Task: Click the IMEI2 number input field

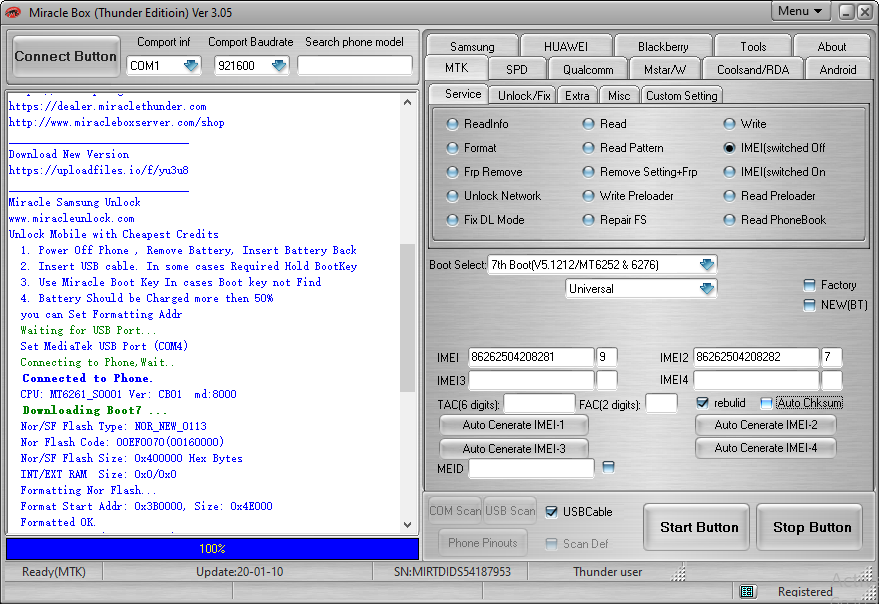Action: [756, 357]
